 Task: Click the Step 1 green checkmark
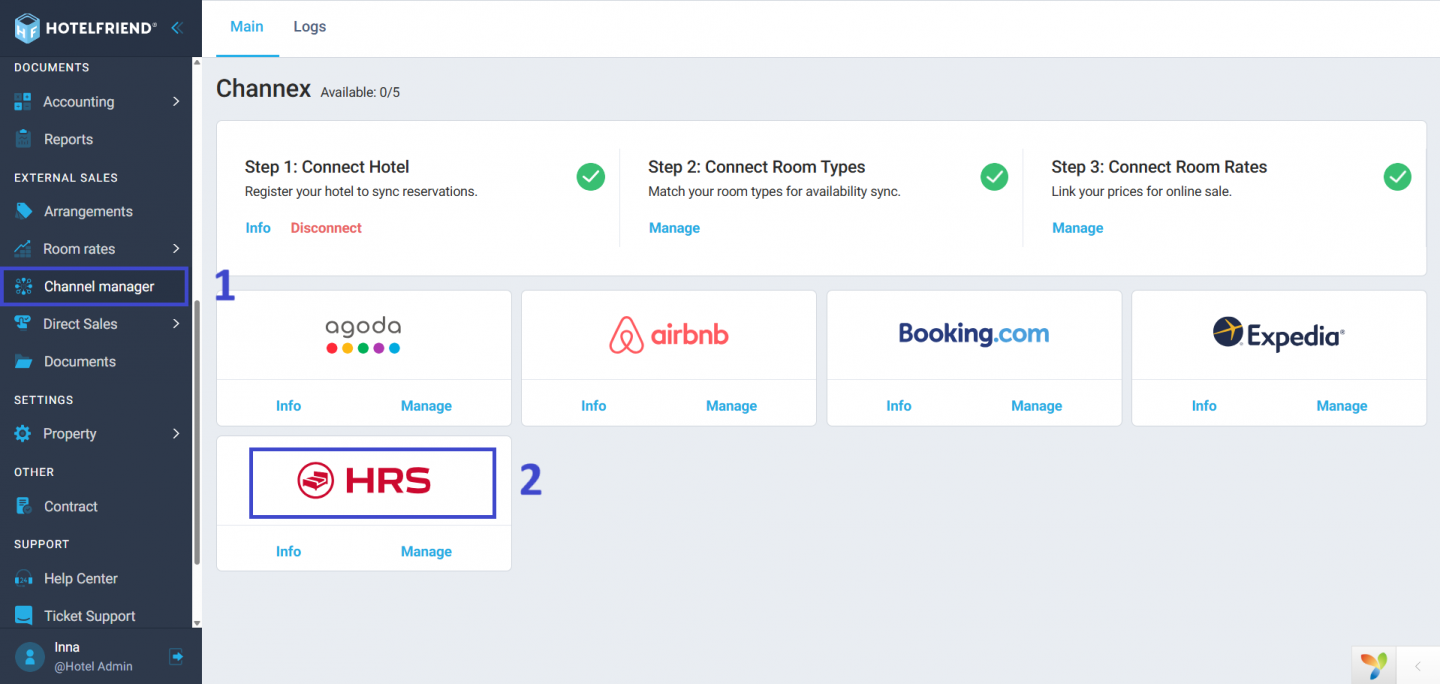pyautogui.click(x=590, y=177)
